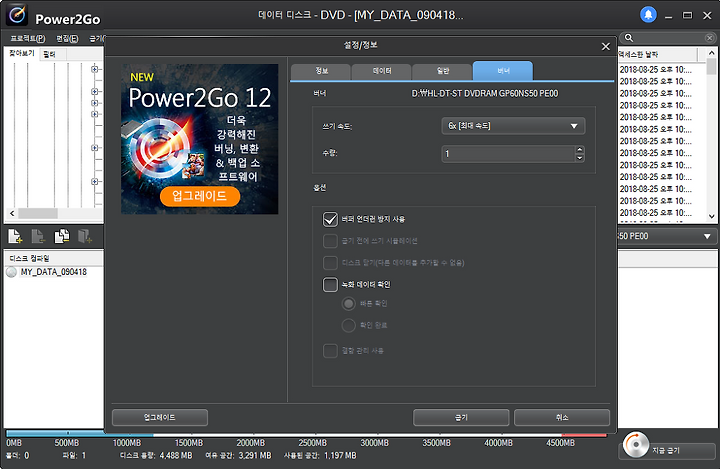Expand the bottommost folder tree node
720x469 pixels.
(x=95, y=181)
